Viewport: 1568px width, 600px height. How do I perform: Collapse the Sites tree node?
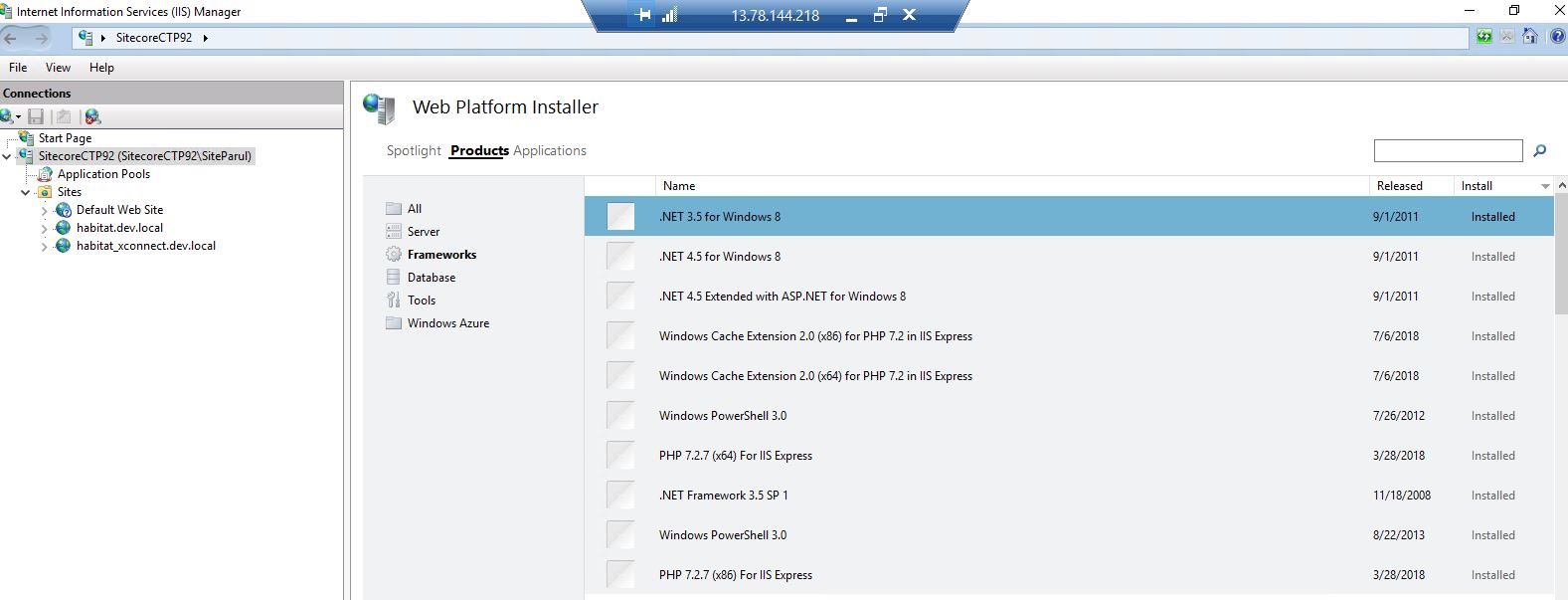(x=26, y=192)
